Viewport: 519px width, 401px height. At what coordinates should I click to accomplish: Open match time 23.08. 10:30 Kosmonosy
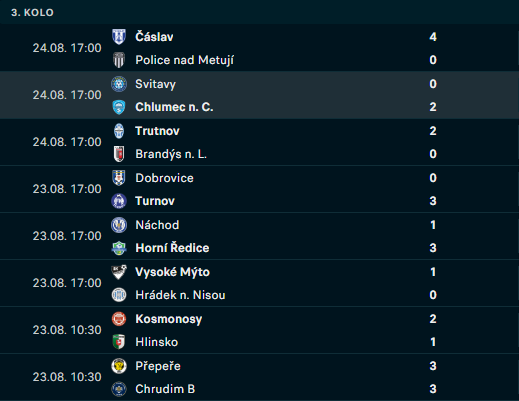tap(67, 330)
